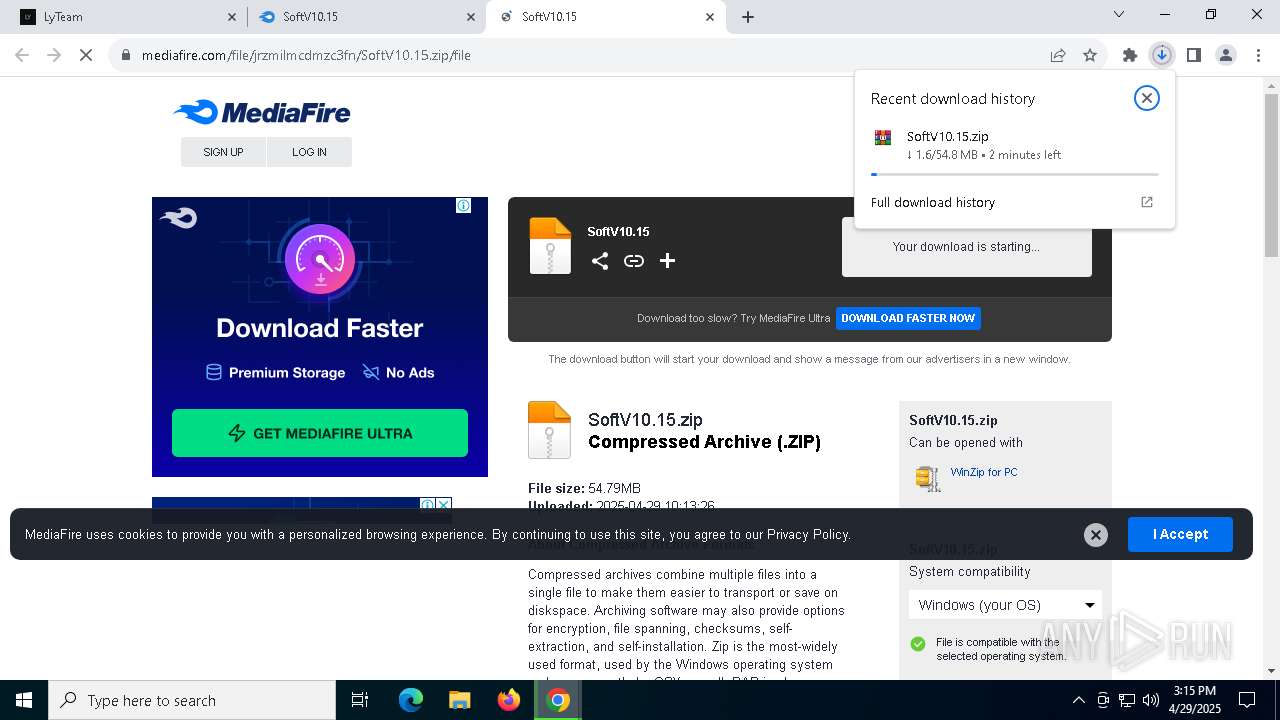
Task: Click the LOG IN button
Action: point(309,152)
